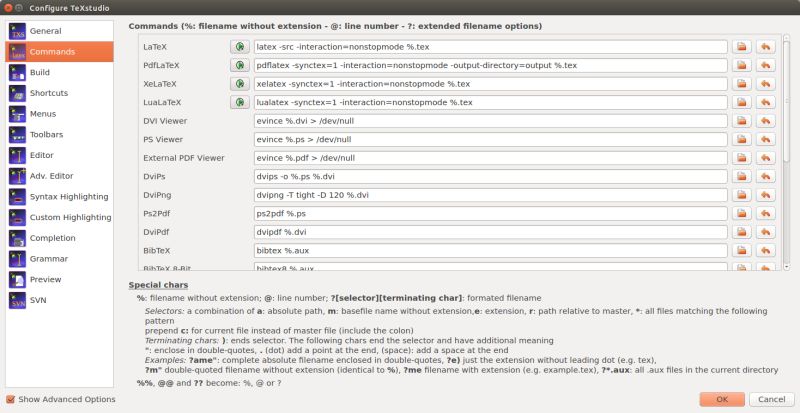Open the SVN settings page
Viewport: 800px width, 413px height.
pyautogui.click(x=59, y=300)
